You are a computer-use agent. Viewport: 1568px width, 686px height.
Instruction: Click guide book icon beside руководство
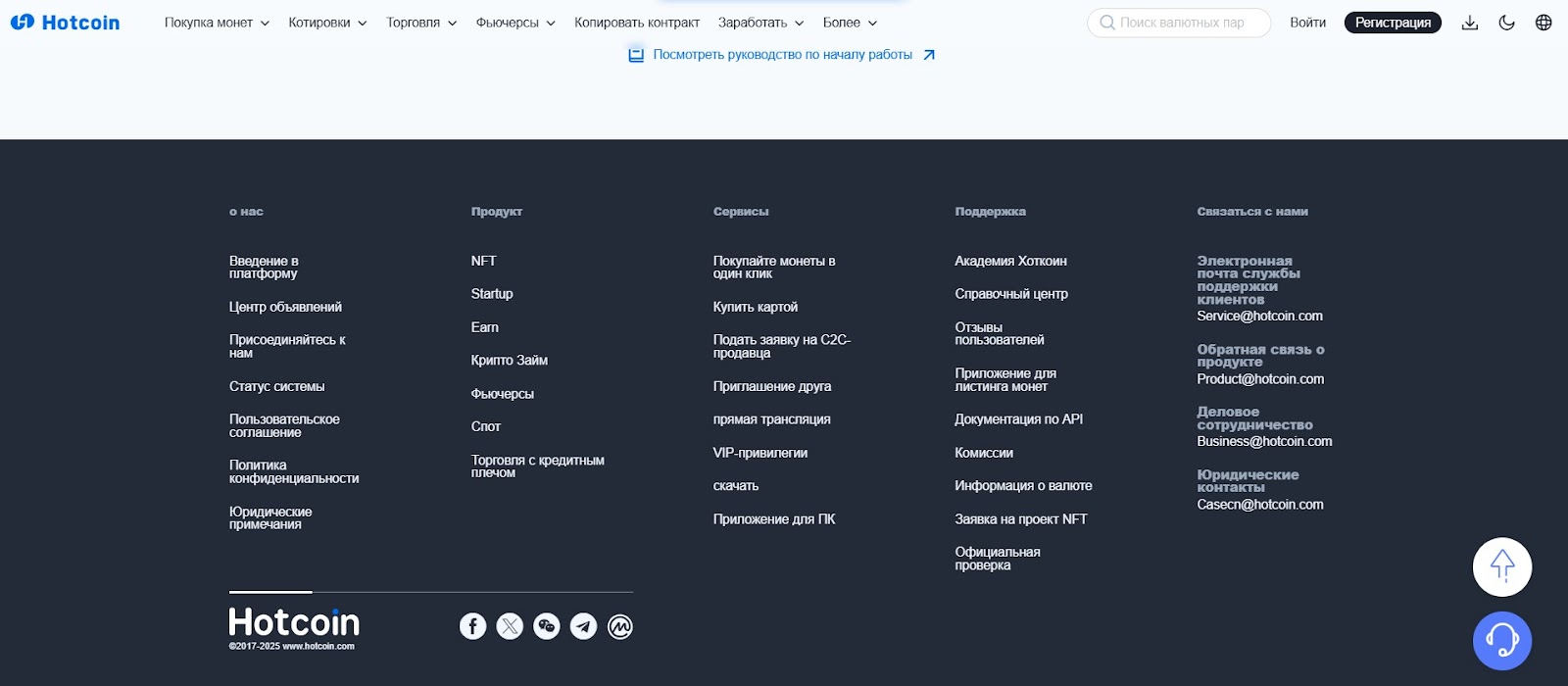click(x=636, y=55)
